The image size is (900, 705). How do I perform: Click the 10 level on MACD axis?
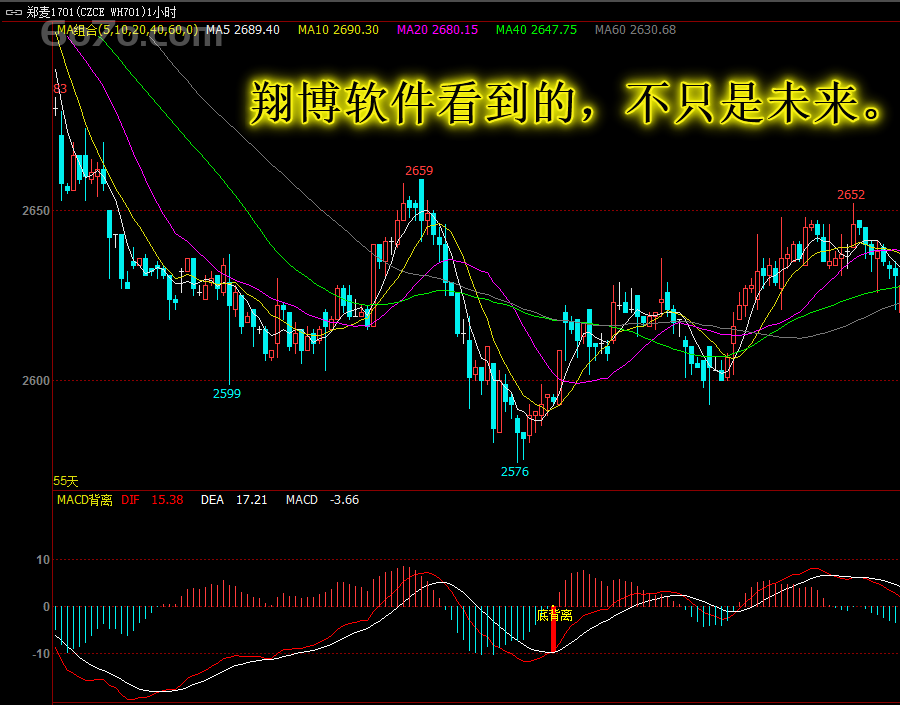[44, 560]
